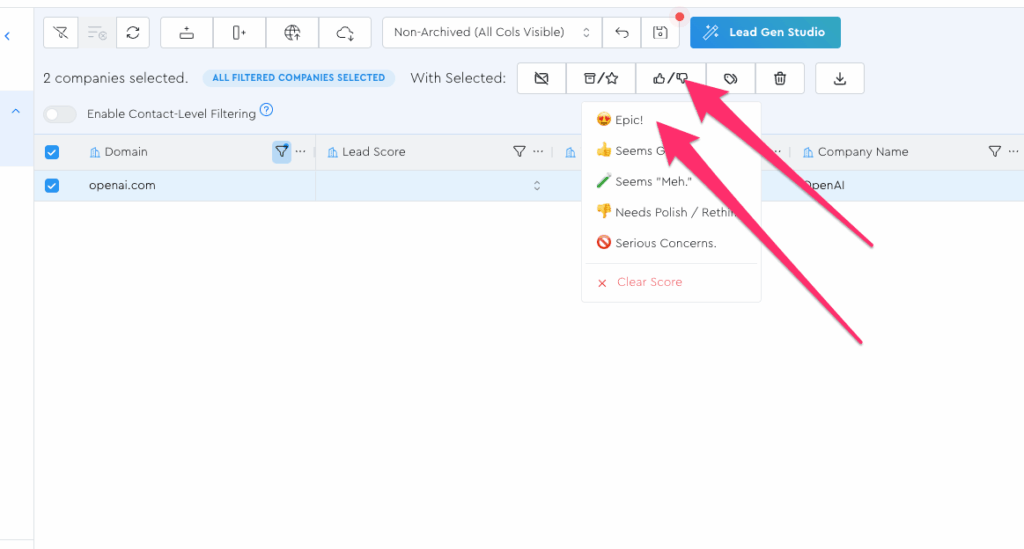The width and height of the screenshot is (1024, 549).
Task: Click the cloud sync icon
Action: coord(345,33)
